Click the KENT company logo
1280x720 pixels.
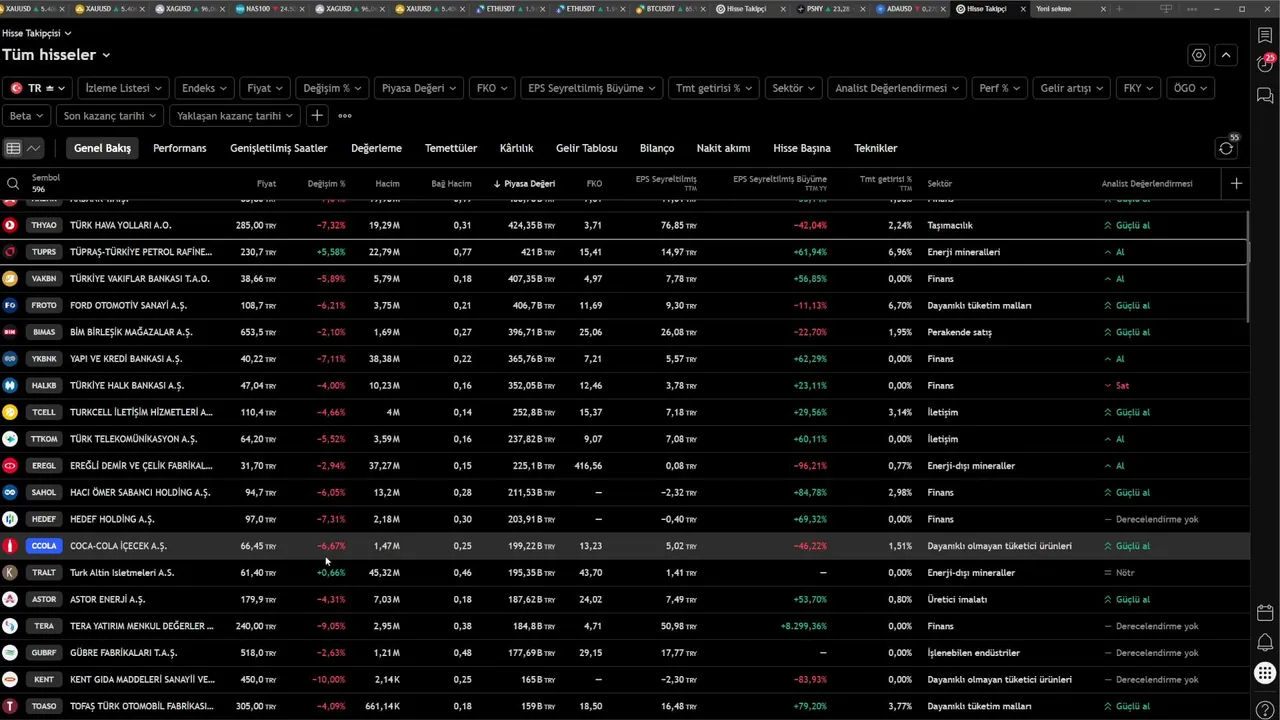point(10,679)
